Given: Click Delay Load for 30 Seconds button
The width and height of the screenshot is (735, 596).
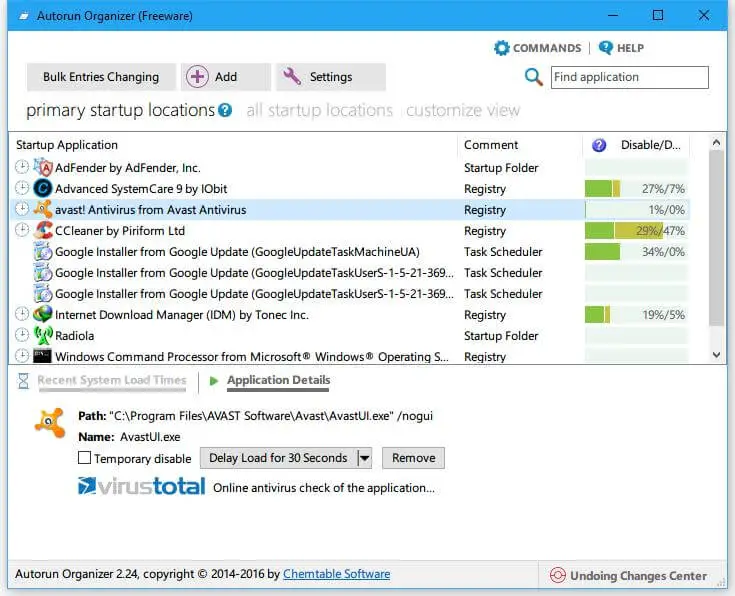Looking at the screenshot, I should [278, 458].
